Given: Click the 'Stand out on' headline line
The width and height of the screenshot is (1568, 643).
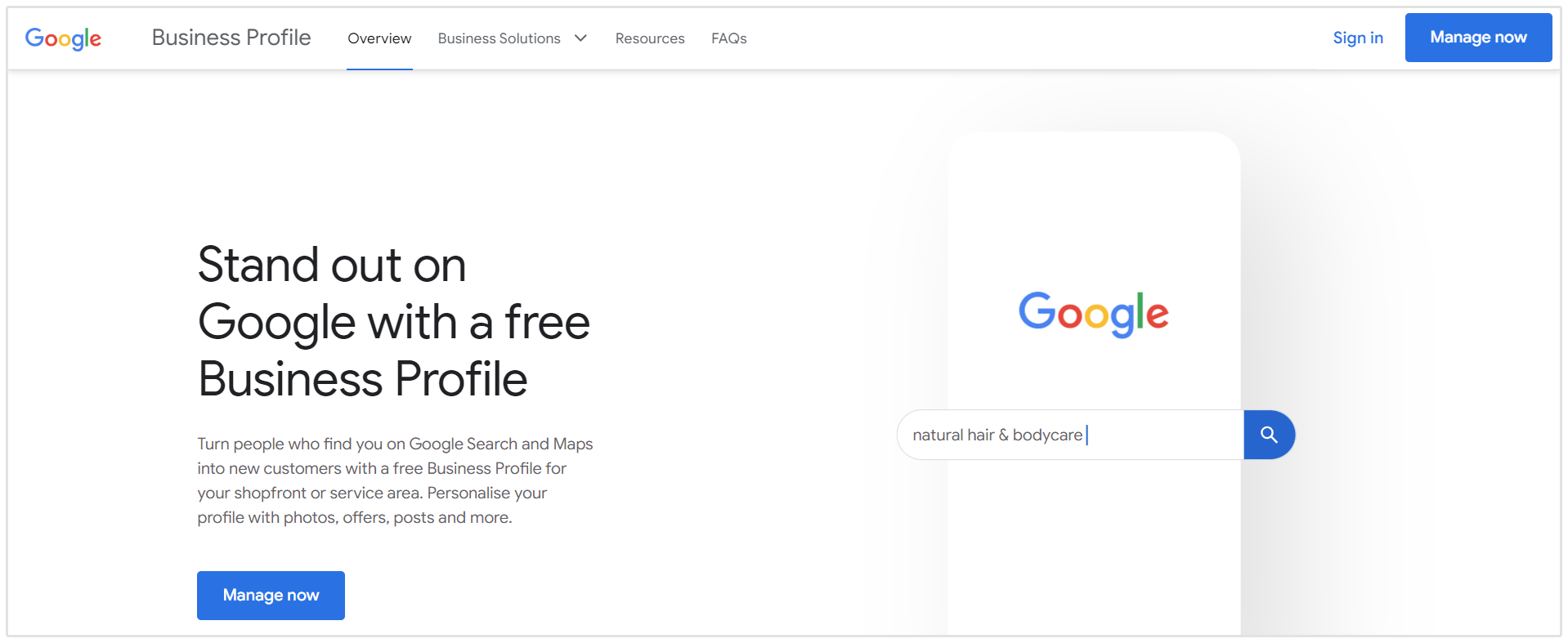Looking at the screenshot, I should [332, 265].
